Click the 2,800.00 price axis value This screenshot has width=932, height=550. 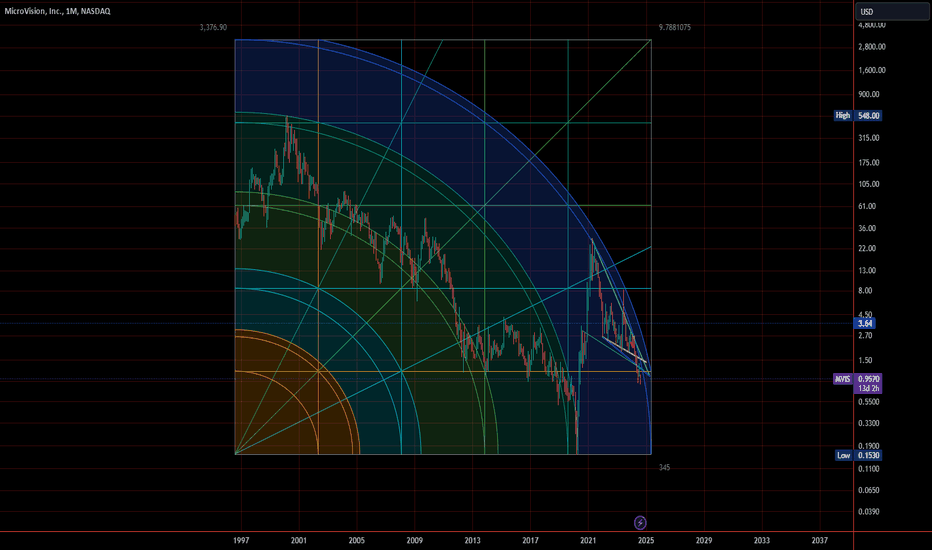coord(872,47)
